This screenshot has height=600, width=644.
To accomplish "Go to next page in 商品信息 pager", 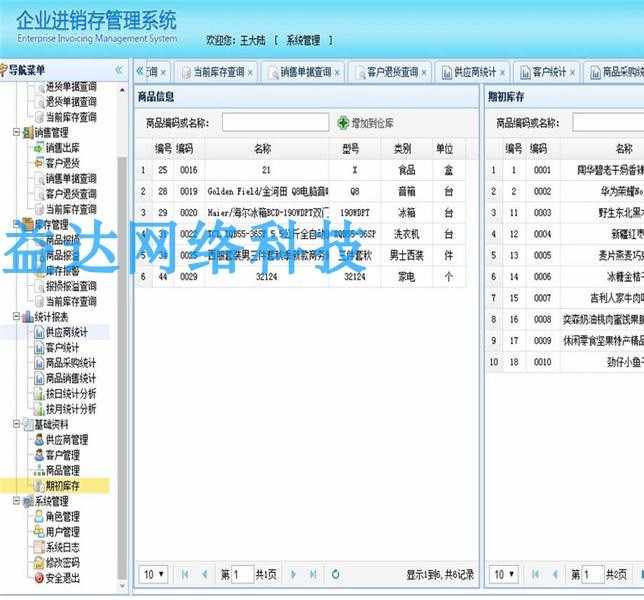I will (293, 574).
